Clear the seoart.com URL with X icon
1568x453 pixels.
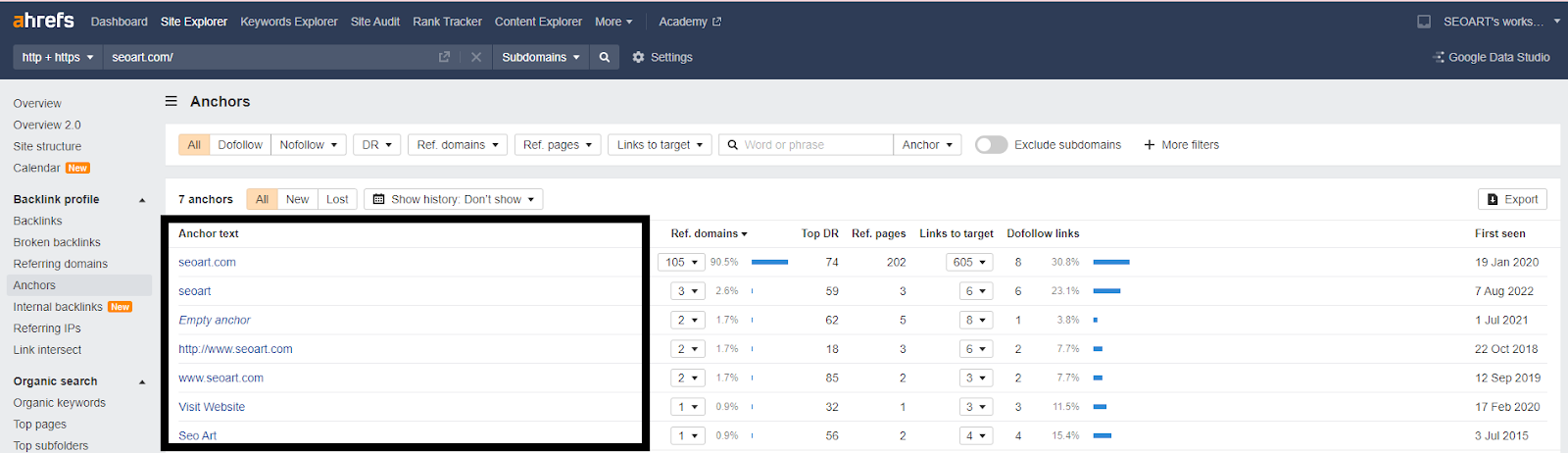476,57
